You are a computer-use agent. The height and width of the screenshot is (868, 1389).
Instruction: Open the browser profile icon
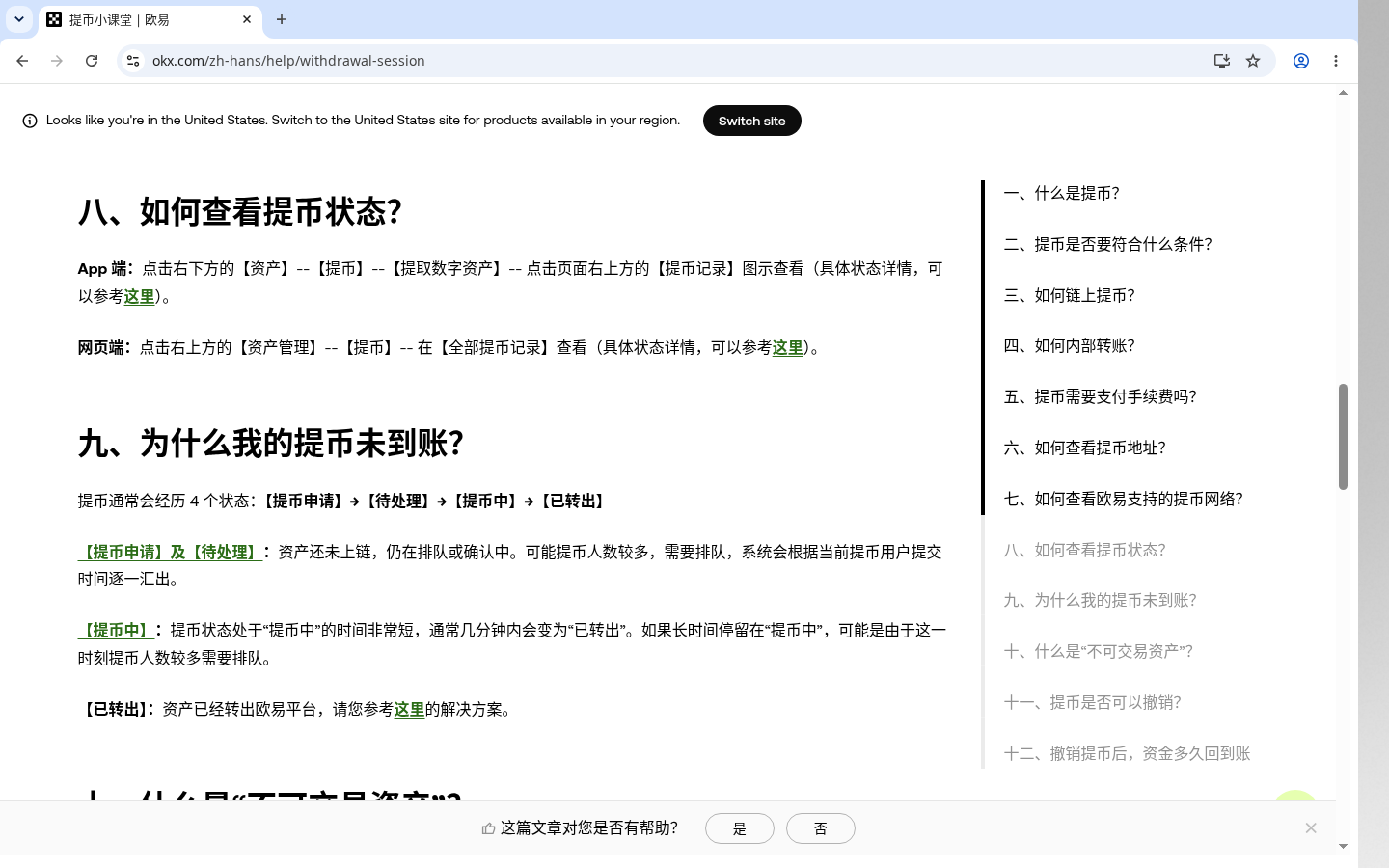tap(1301, 61)
